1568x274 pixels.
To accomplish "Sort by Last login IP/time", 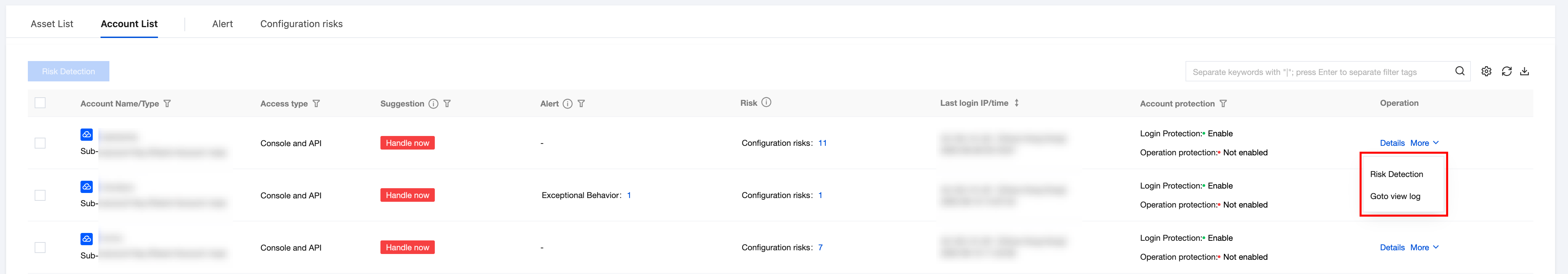I will (x=1017, y=103).
